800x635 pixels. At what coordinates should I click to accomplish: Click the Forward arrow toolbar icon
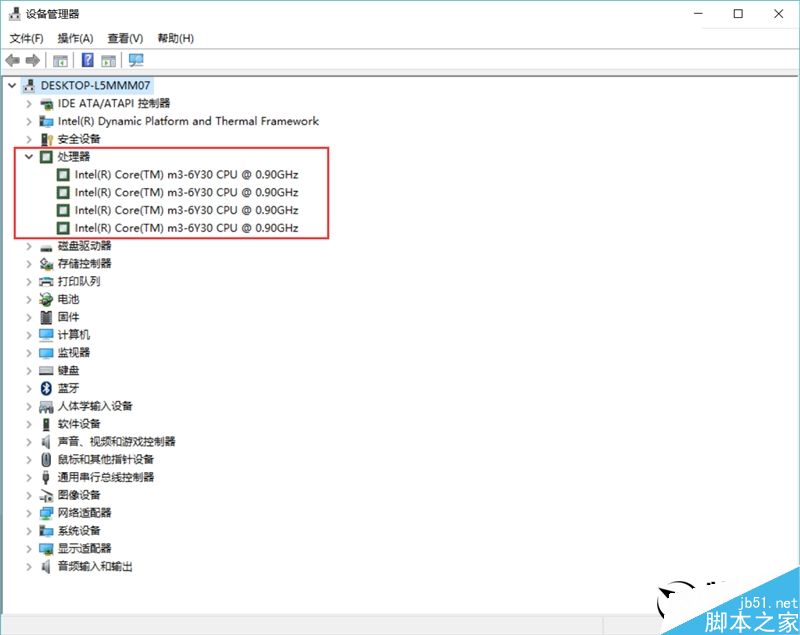(33, 61)
